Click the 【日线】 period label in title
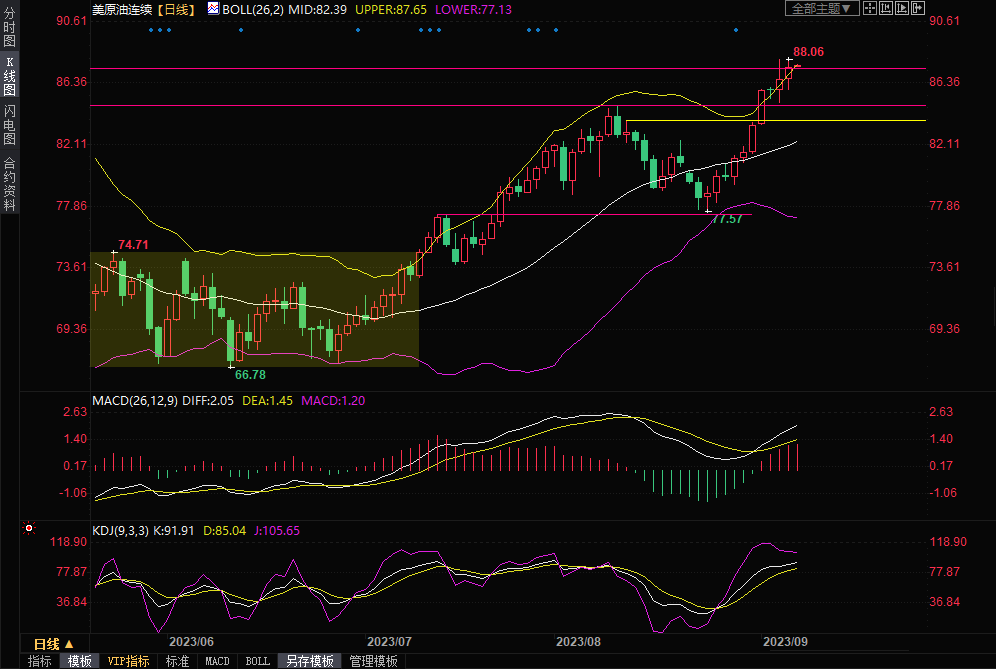This screenshot has width=996, height=669. point(176,8)
